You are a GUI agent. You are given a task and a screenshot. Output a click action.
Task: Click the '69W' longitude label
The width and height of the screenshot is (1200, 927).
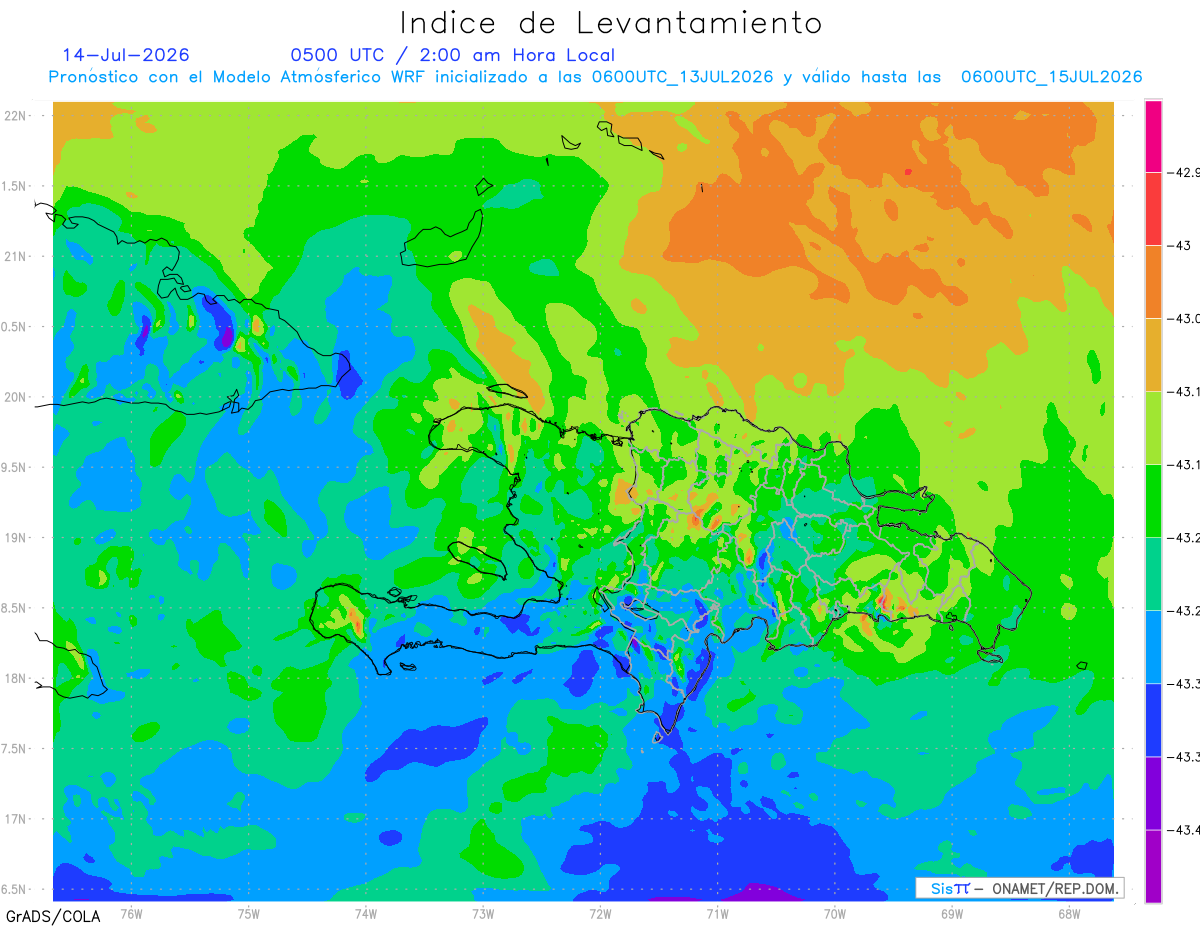click(952, 913)
